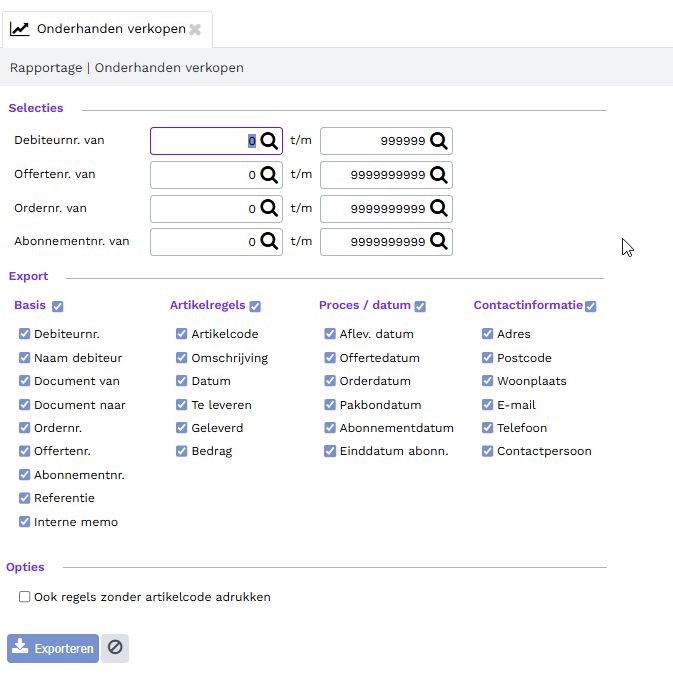Screen dimensions: 673x690
Task: Toggle the Contactinformatie group checkbox
Action: click(591, 306)
